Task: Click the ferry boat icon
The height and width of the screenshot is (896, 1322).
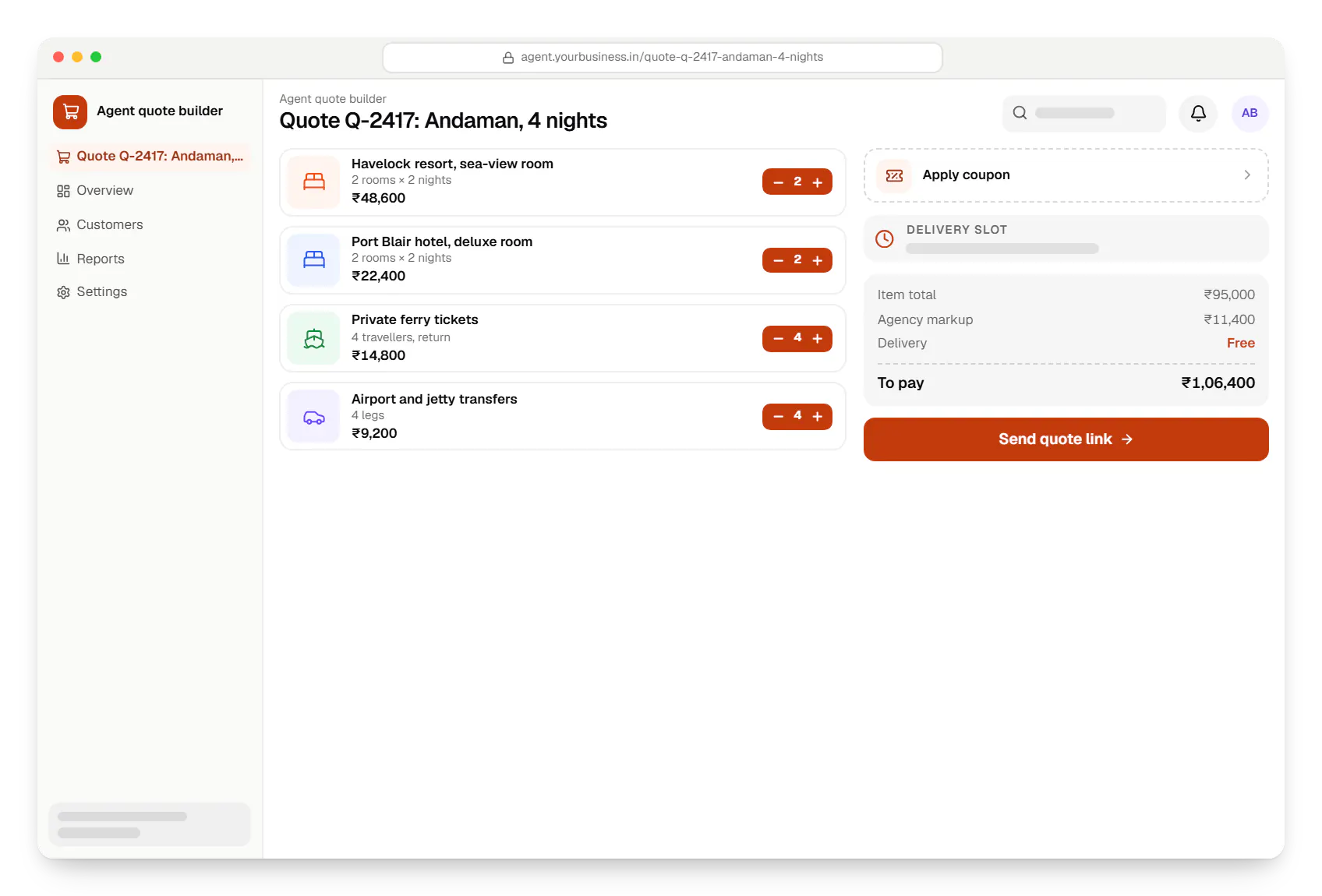Action: pyautogui.click(x=314, y=338)
